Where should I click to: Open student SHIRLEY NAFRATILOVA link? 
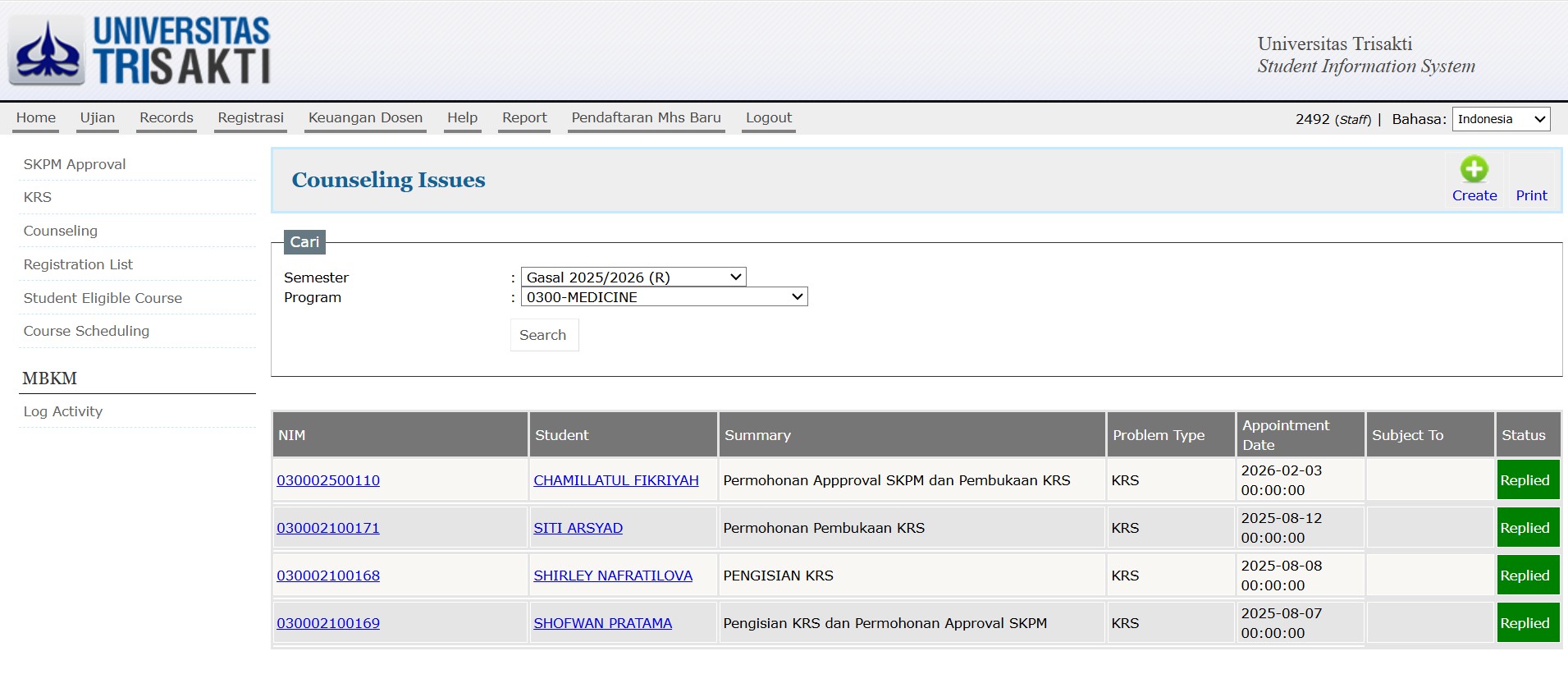coord(613,576)
